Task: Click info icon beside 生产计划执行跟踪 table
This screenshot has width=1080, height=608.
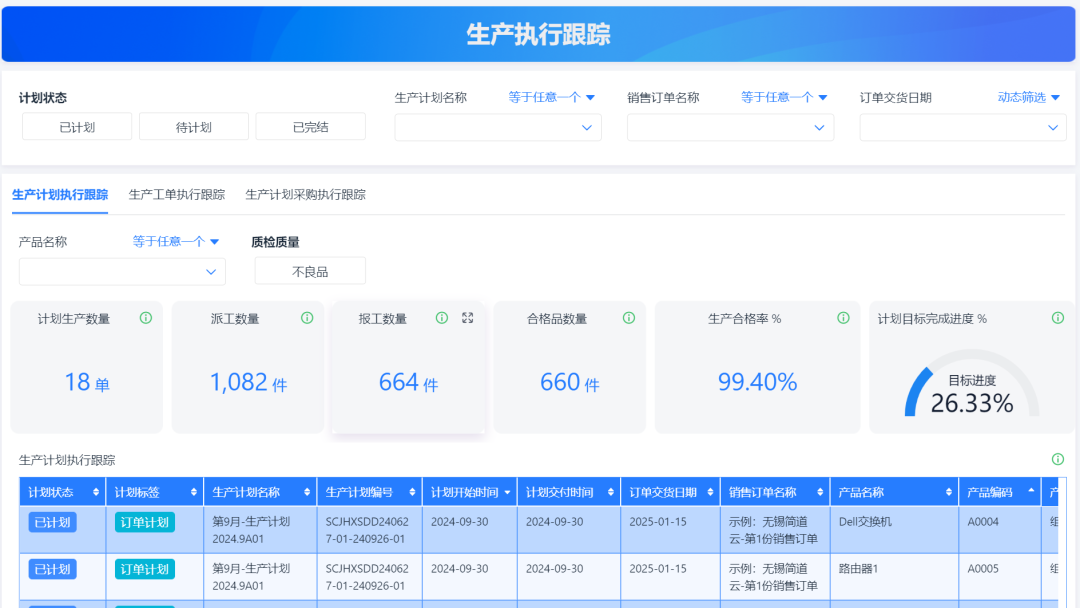Action: pos(1058,459)
